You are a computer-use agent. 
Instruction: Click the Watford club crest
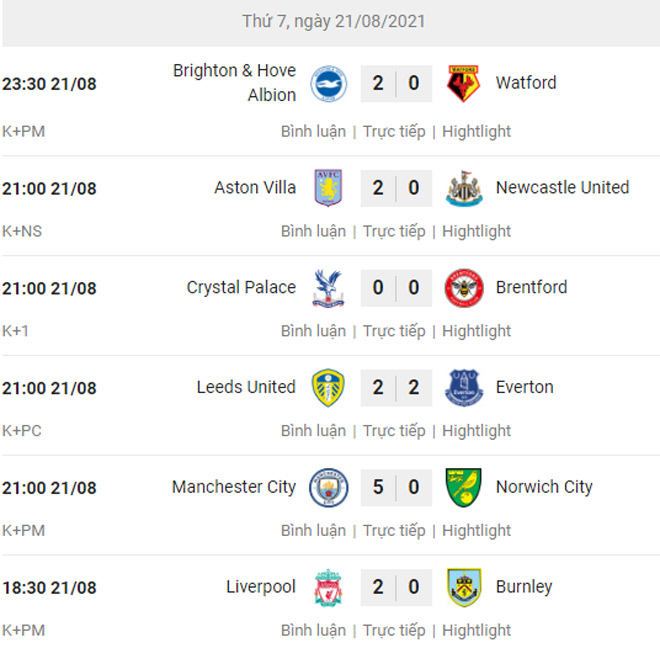pyautogui.click(x=463, y=83)
